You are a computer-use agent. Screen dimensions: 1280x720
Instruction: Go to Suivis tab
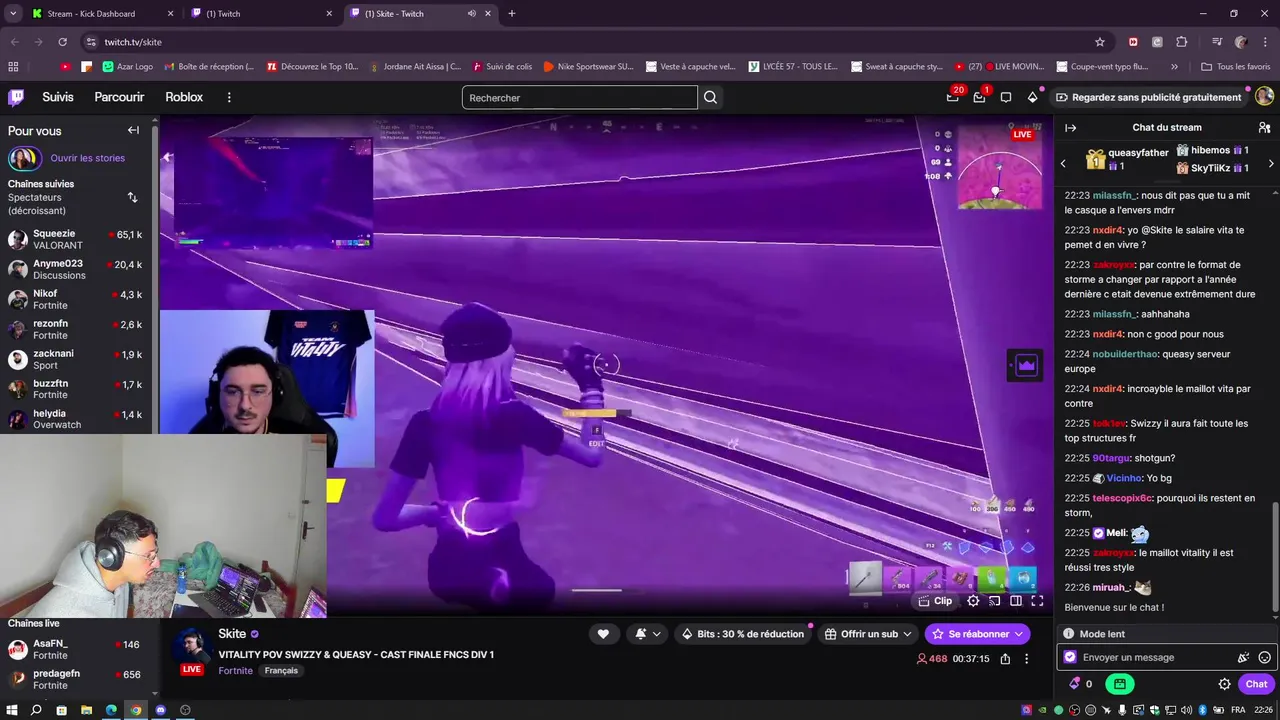(x=58, y=97)
